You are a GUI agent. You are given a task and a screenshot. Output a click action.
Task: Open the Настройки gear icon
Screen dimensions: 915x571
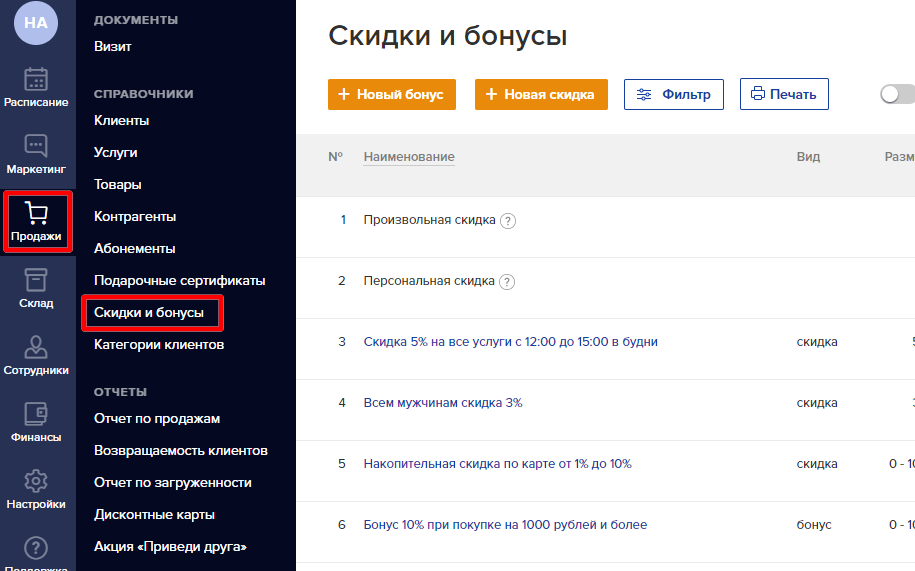[x=36, y=481]
